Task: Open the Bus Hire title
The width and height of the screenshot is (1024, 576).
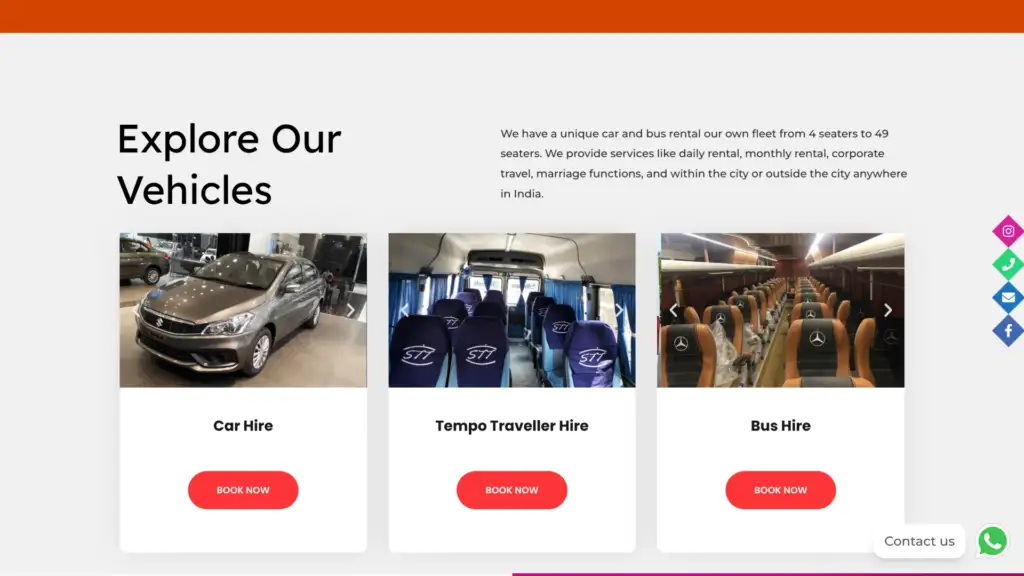Action: click(780, 426)
